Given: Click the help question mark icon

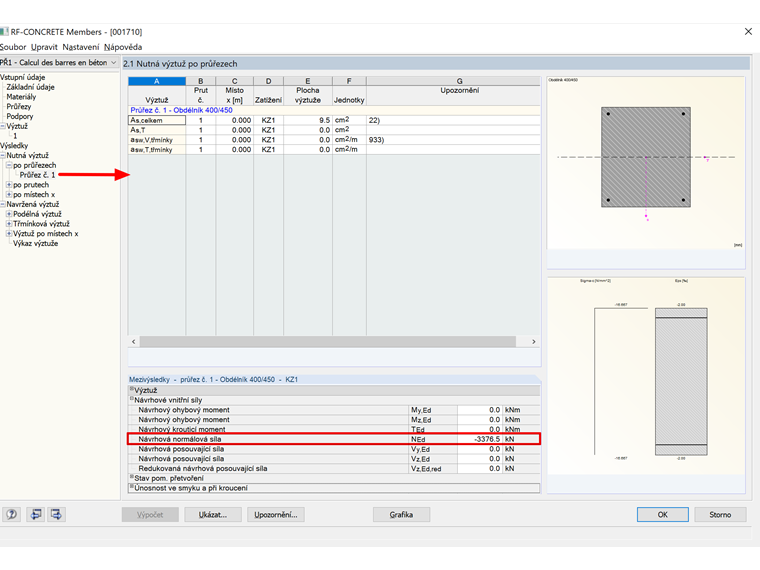Looking at the screenshot, I should click(12, 514).
